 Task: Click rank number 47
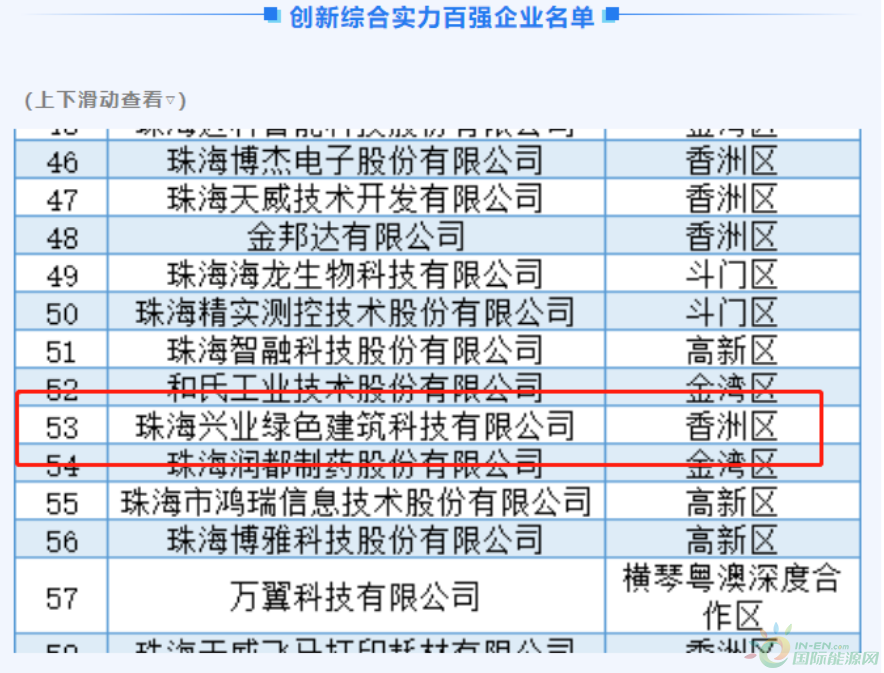(62, 200)
